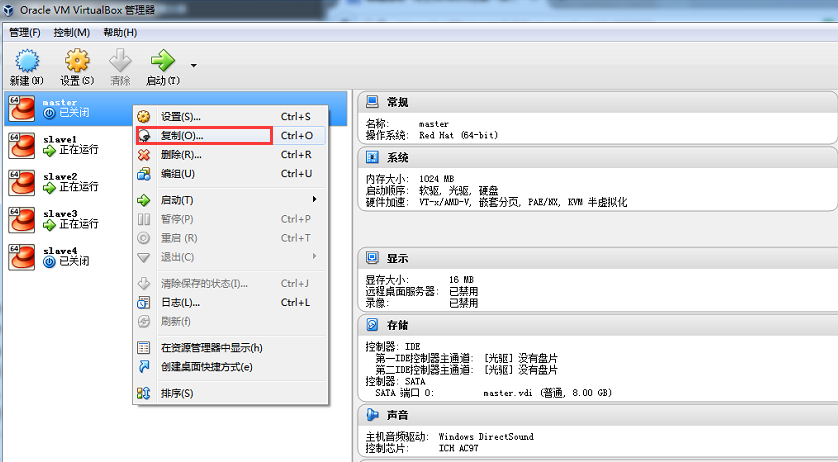This screenshot has height=462, width=838.
Task: Choose 日志(L)... in the context menu
Action: coord(231,303)
